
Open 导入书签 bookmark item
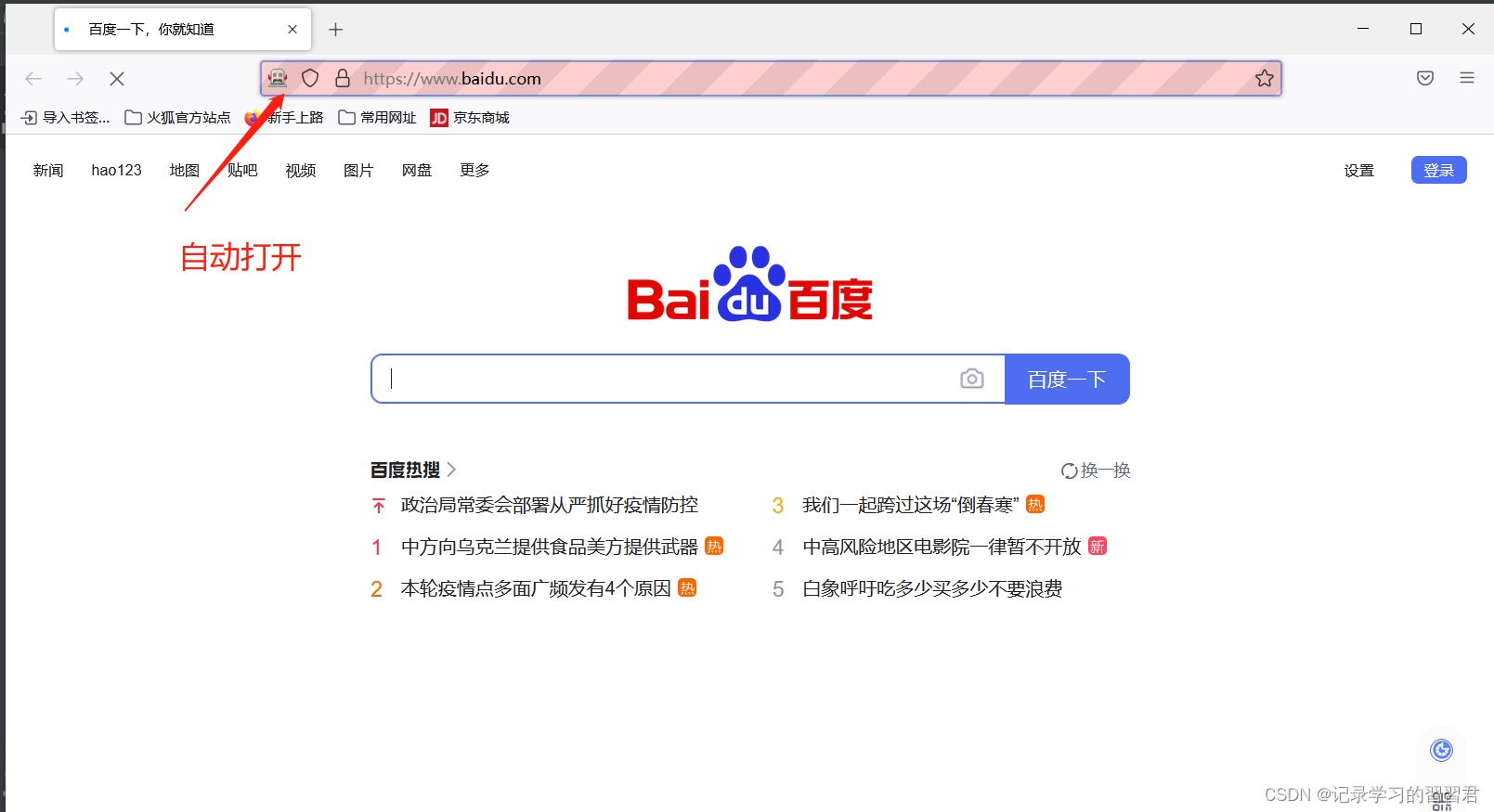tap(65, 118)
